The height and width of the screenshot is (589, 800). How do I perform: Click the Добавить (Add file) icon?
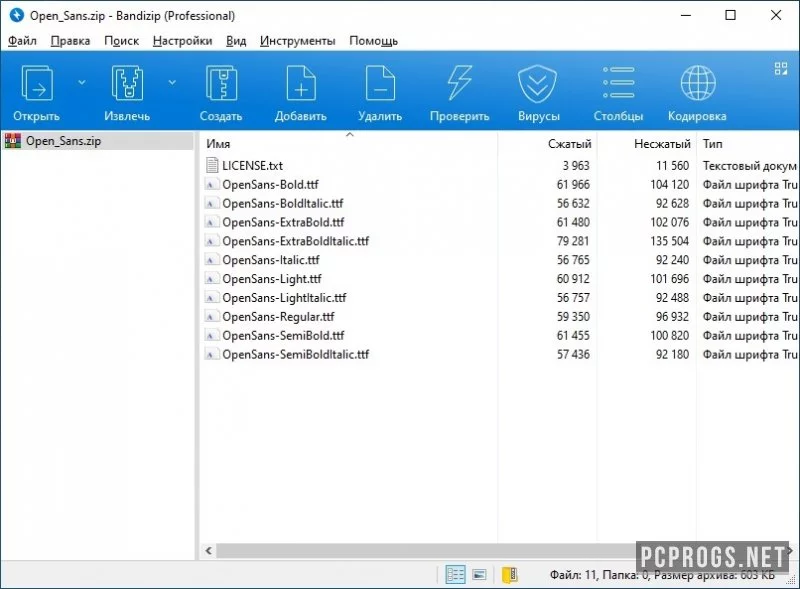301,83
